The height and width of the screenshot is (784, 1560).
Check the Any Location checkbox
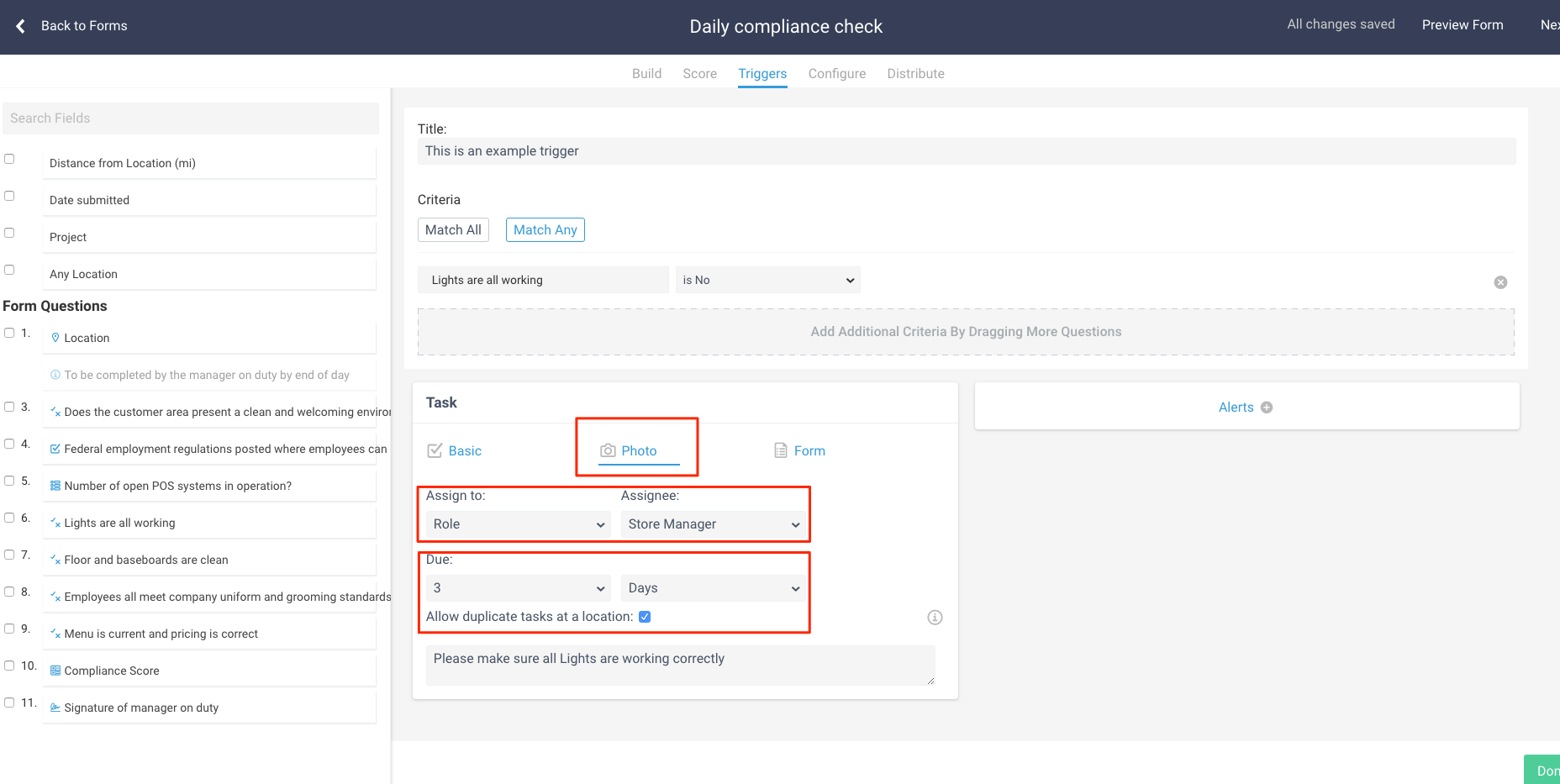[9, 270]
